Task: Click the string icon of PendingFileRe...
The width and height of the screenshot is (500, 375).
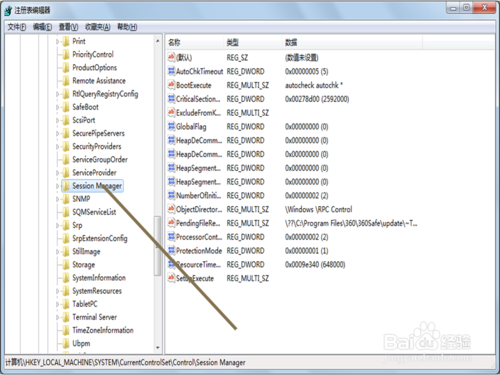Action: point(171,223)
